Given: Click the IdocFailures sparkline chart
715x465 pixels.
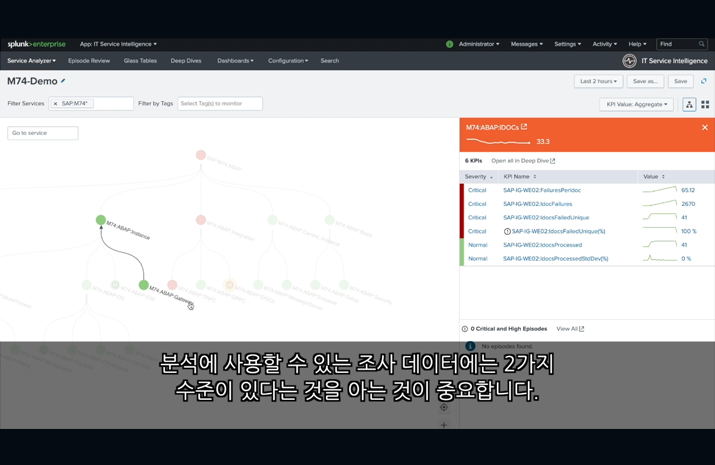Looking at the screenshot, I should [x=659, y=203].
